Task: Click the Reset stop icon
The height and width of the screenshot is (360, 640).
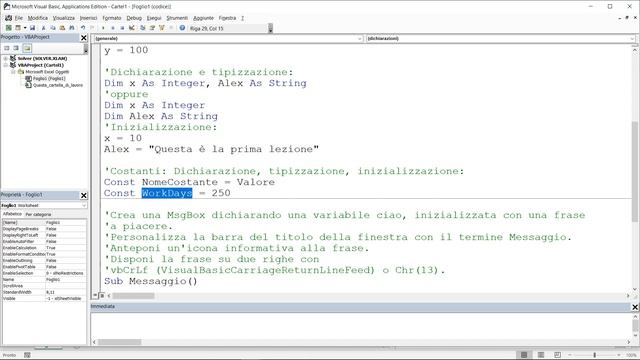Action: pos(122,28)
